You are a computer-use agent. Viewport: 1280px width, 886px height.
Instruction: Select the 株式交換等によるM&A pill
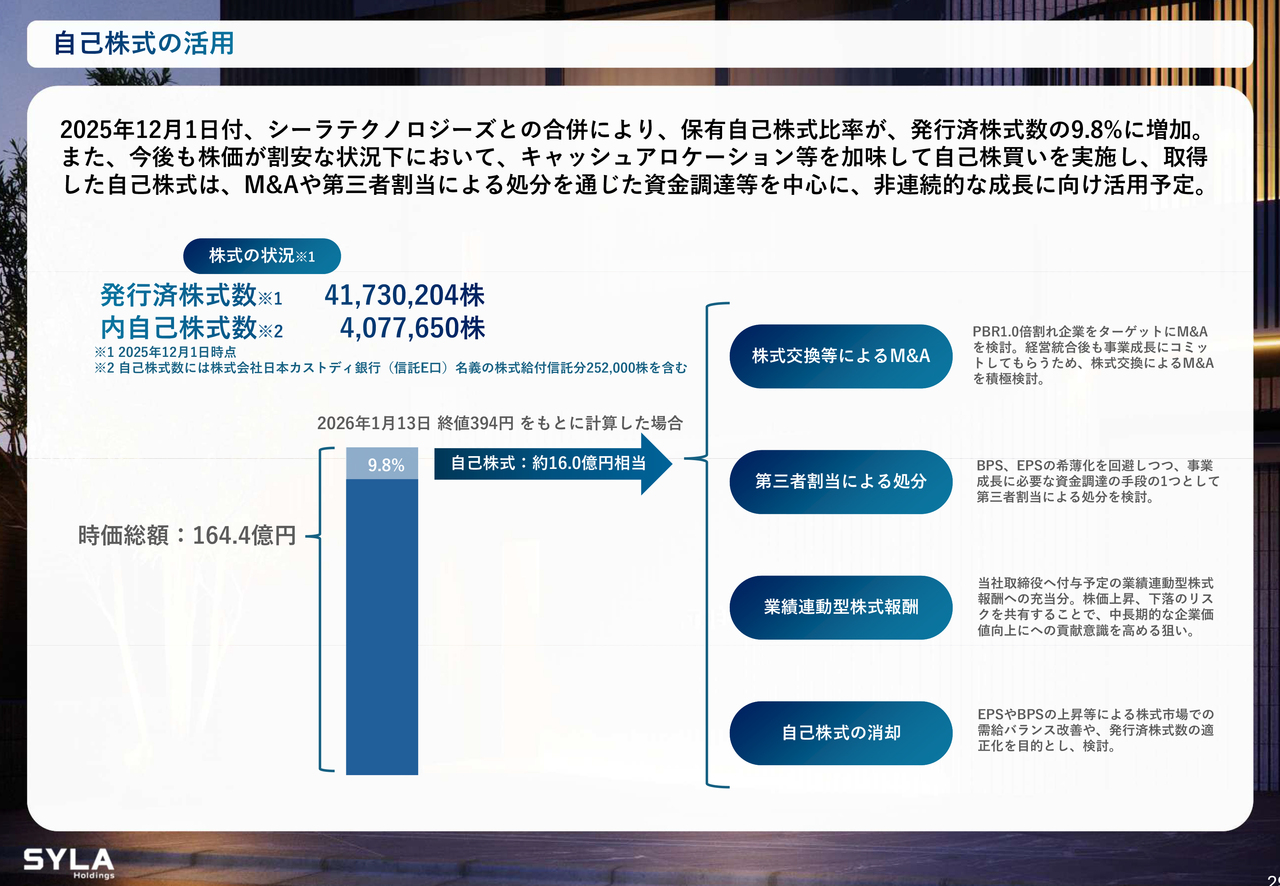click(x=840, y=356)
